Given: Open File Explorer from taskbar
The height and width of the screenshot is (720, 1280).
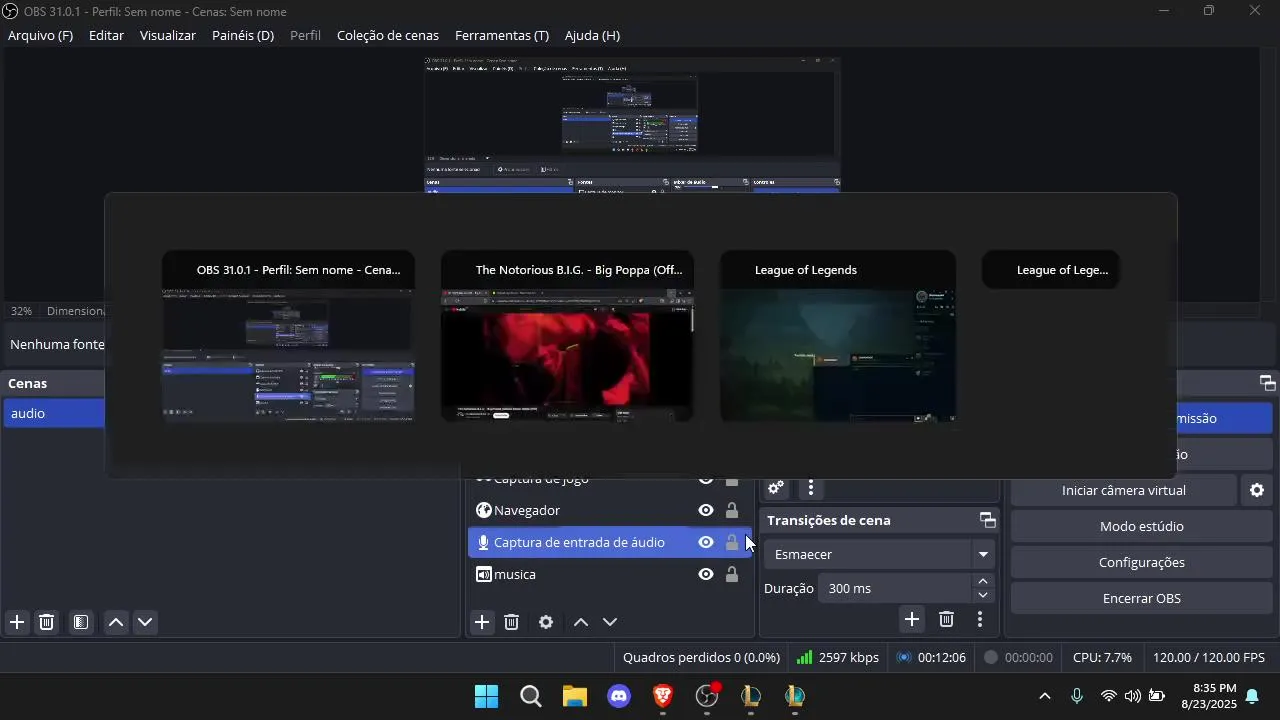Looking at the screenshot, I should click(575, 696).
